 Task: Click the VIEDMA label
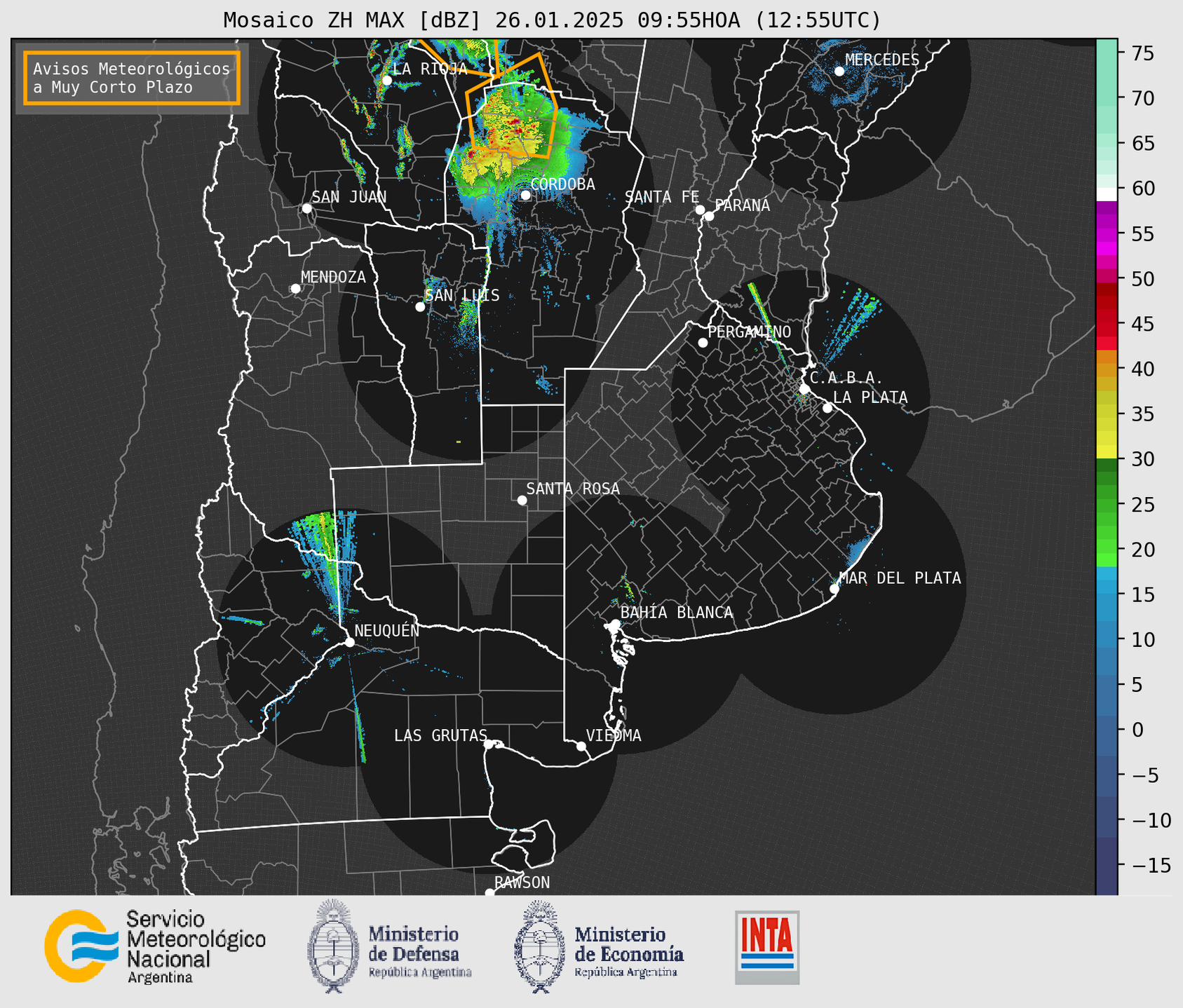pyautogui.click(x=614, y=735)
